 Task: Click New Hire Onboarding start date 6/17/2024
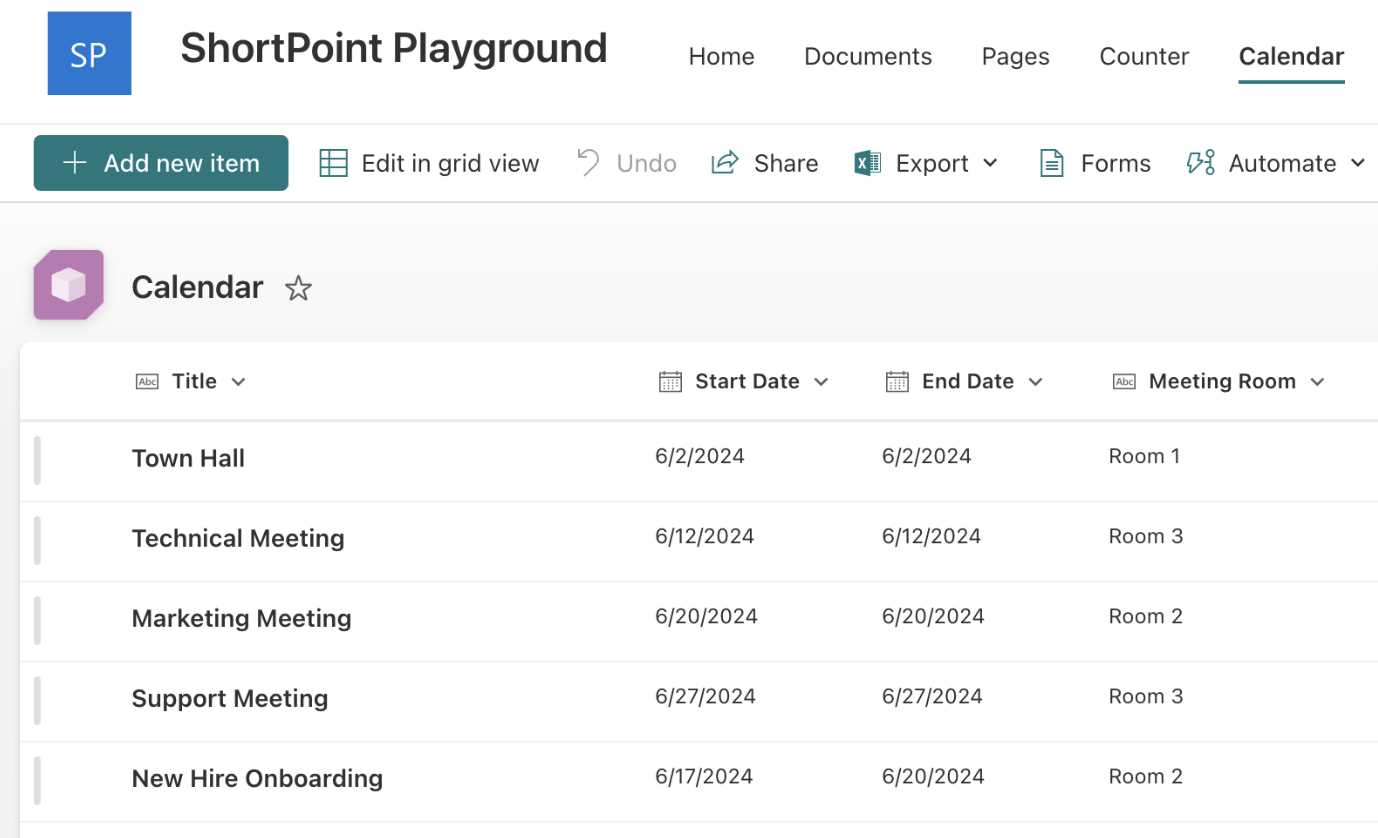(704, 776)
